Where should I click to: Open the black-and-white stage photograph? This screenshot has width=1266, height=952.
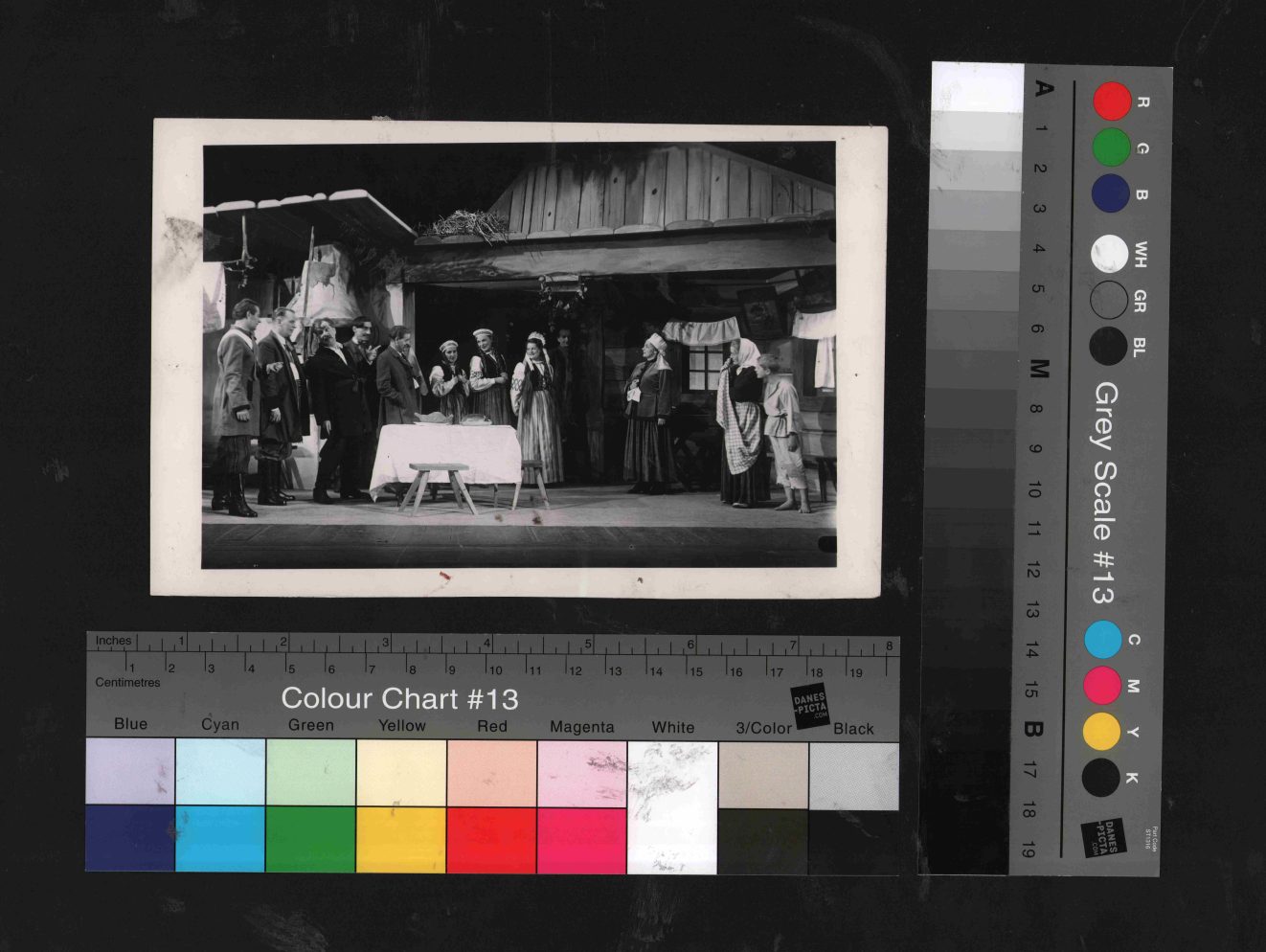tap(518, 356)
